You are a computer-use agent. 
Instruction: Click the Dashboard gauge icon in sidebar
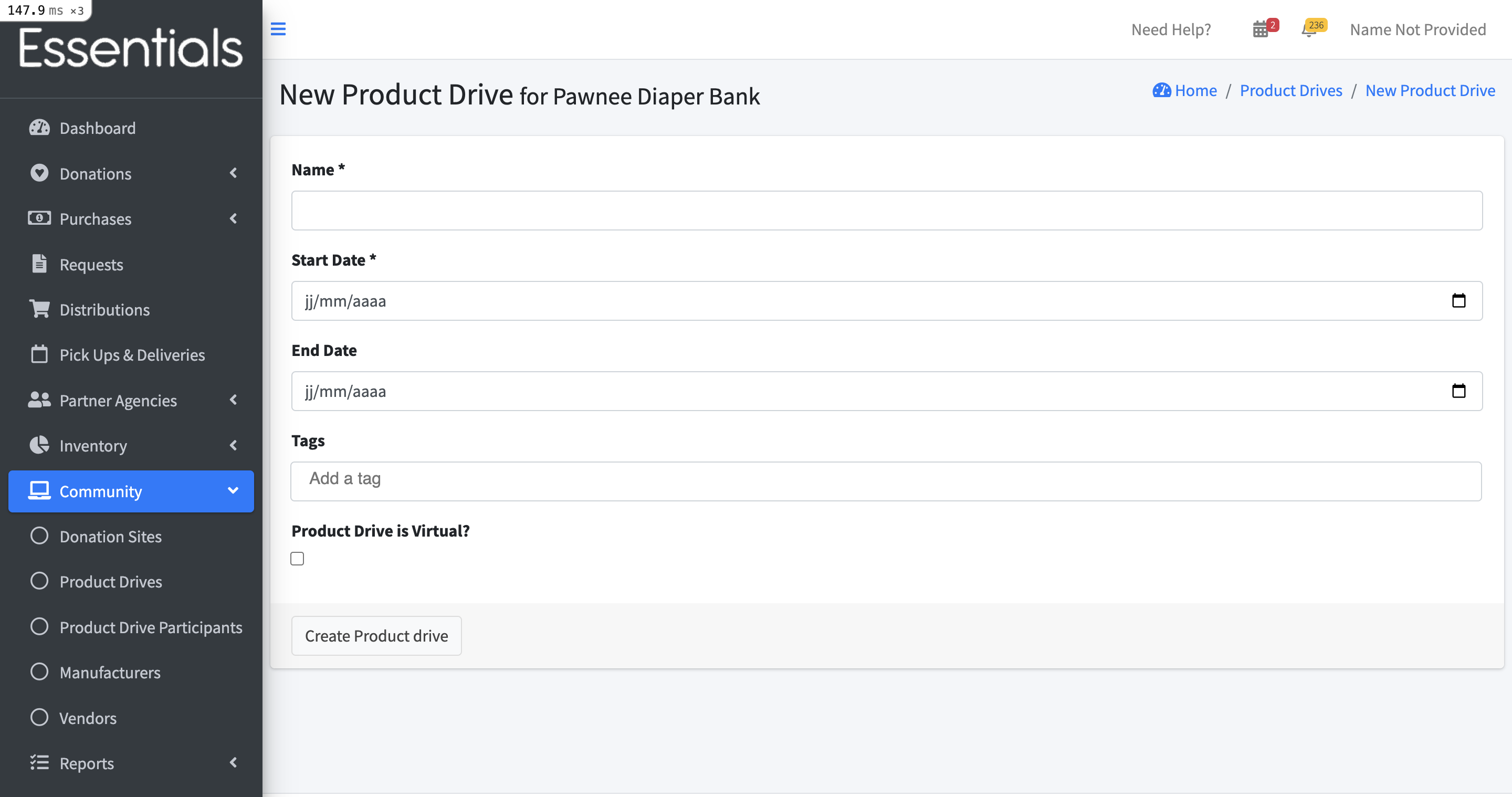[x=39, y=128]
